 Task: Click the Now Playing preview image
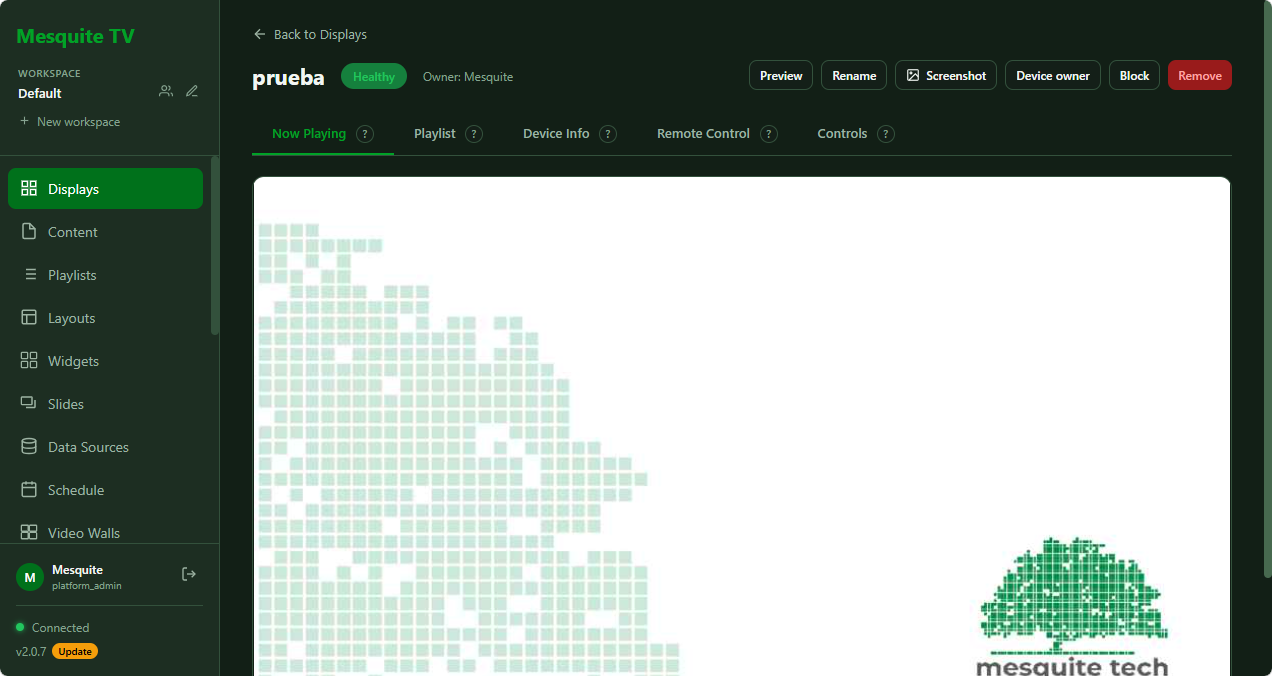[x=741, y=427]
